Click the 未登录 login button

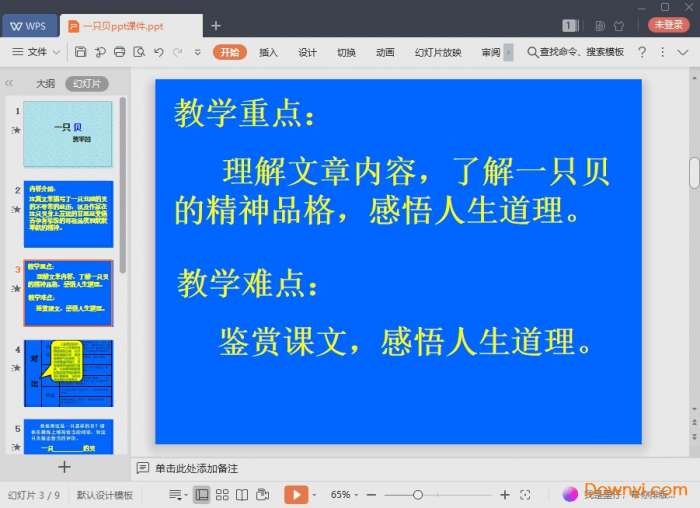point(668,25)
